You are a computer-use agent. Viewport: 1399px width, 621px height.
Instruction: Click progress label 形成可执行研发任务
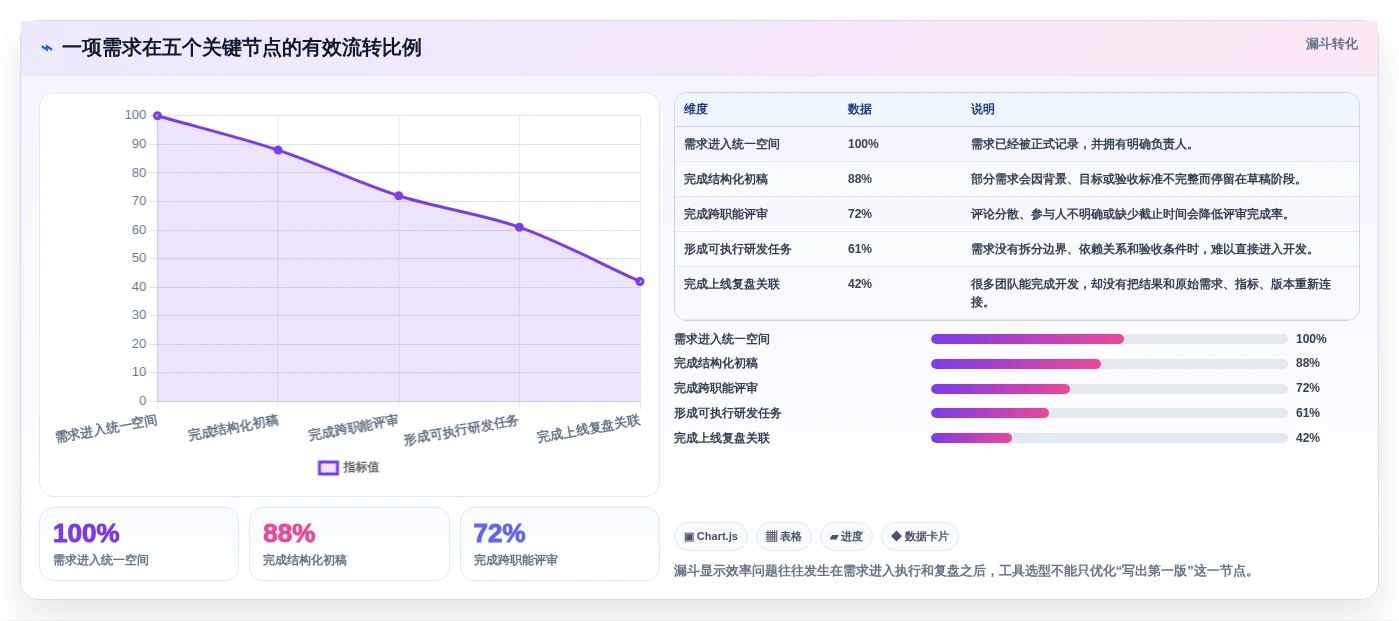tap(728, 413)
